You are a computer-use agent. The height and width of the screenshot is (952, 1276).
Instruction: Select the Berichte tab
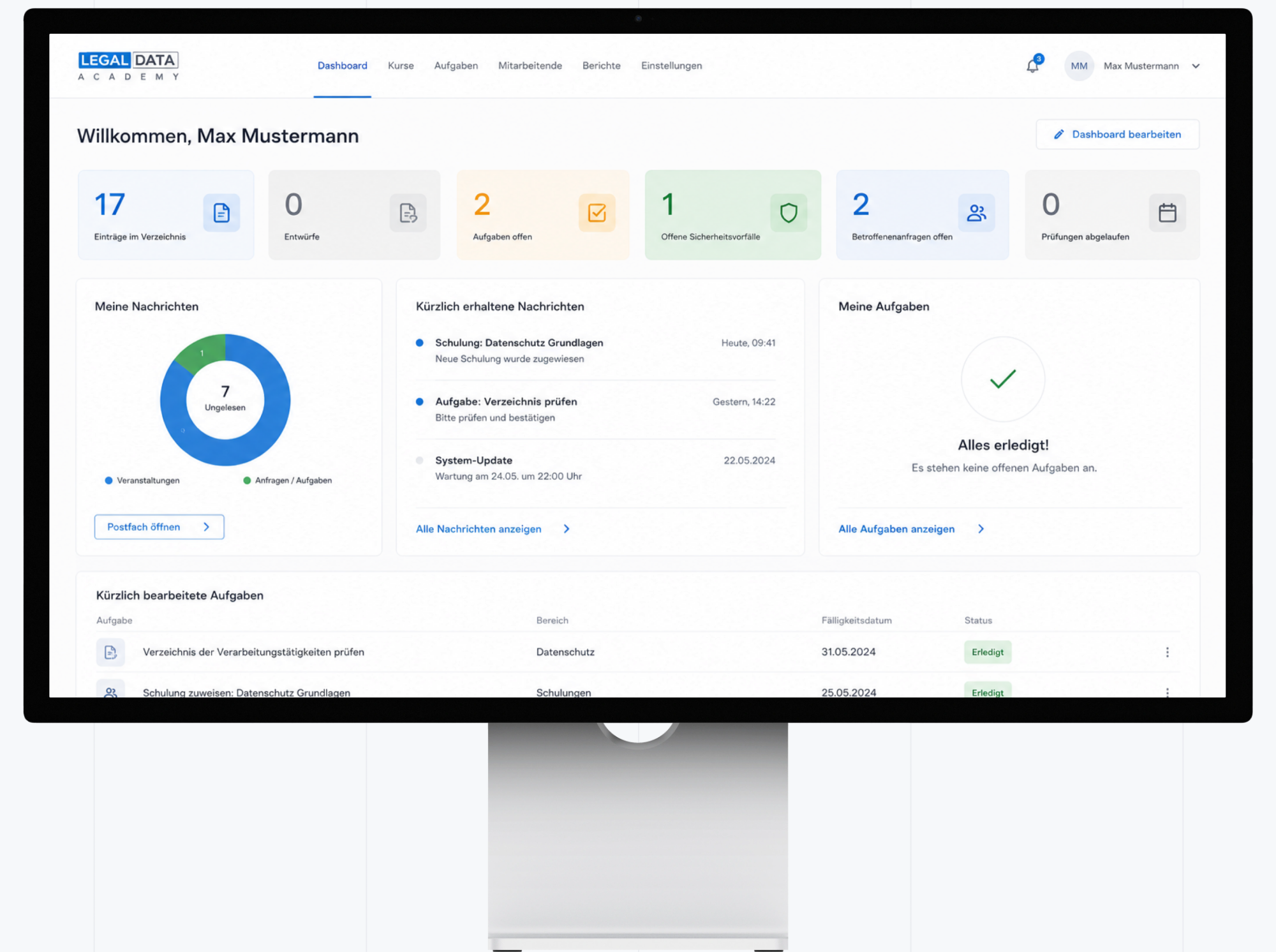tap(602, 66)
